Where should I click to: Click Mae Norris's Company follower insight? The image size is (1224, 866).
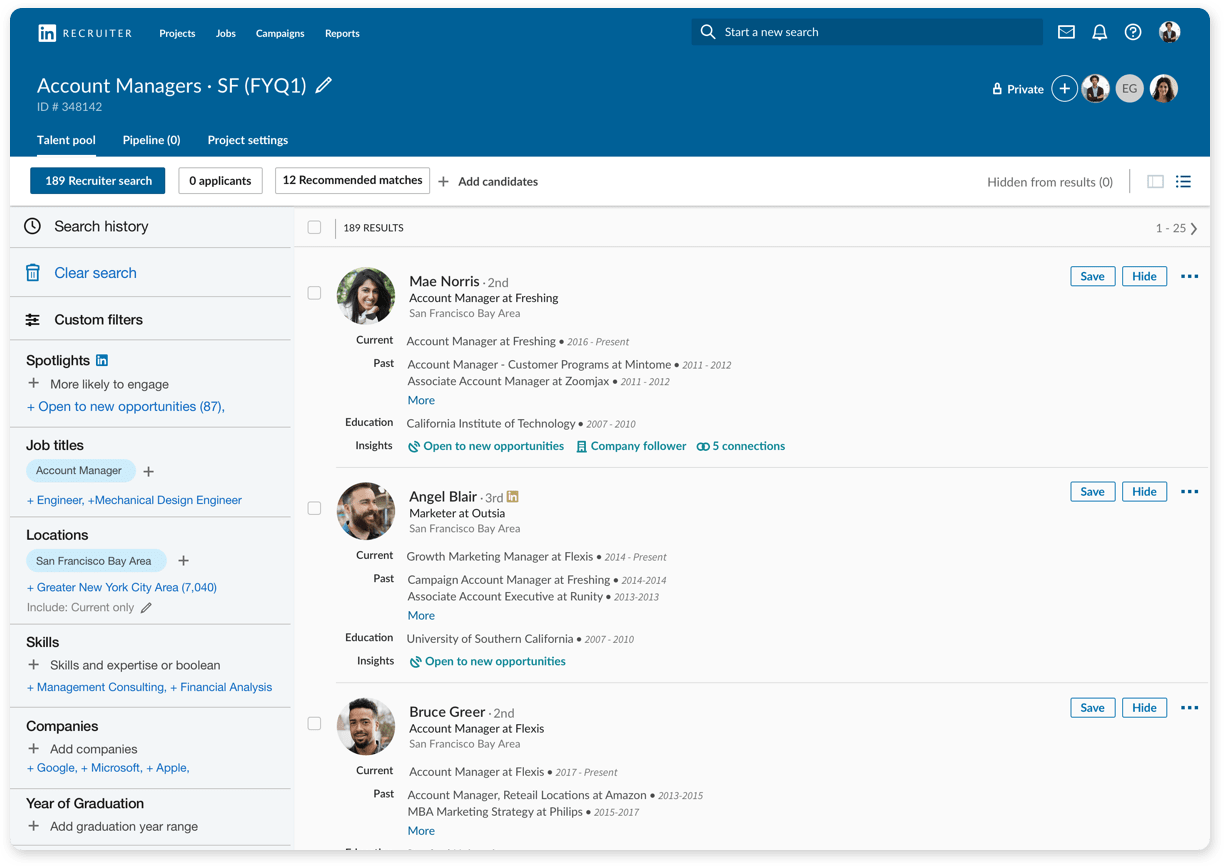631,446
